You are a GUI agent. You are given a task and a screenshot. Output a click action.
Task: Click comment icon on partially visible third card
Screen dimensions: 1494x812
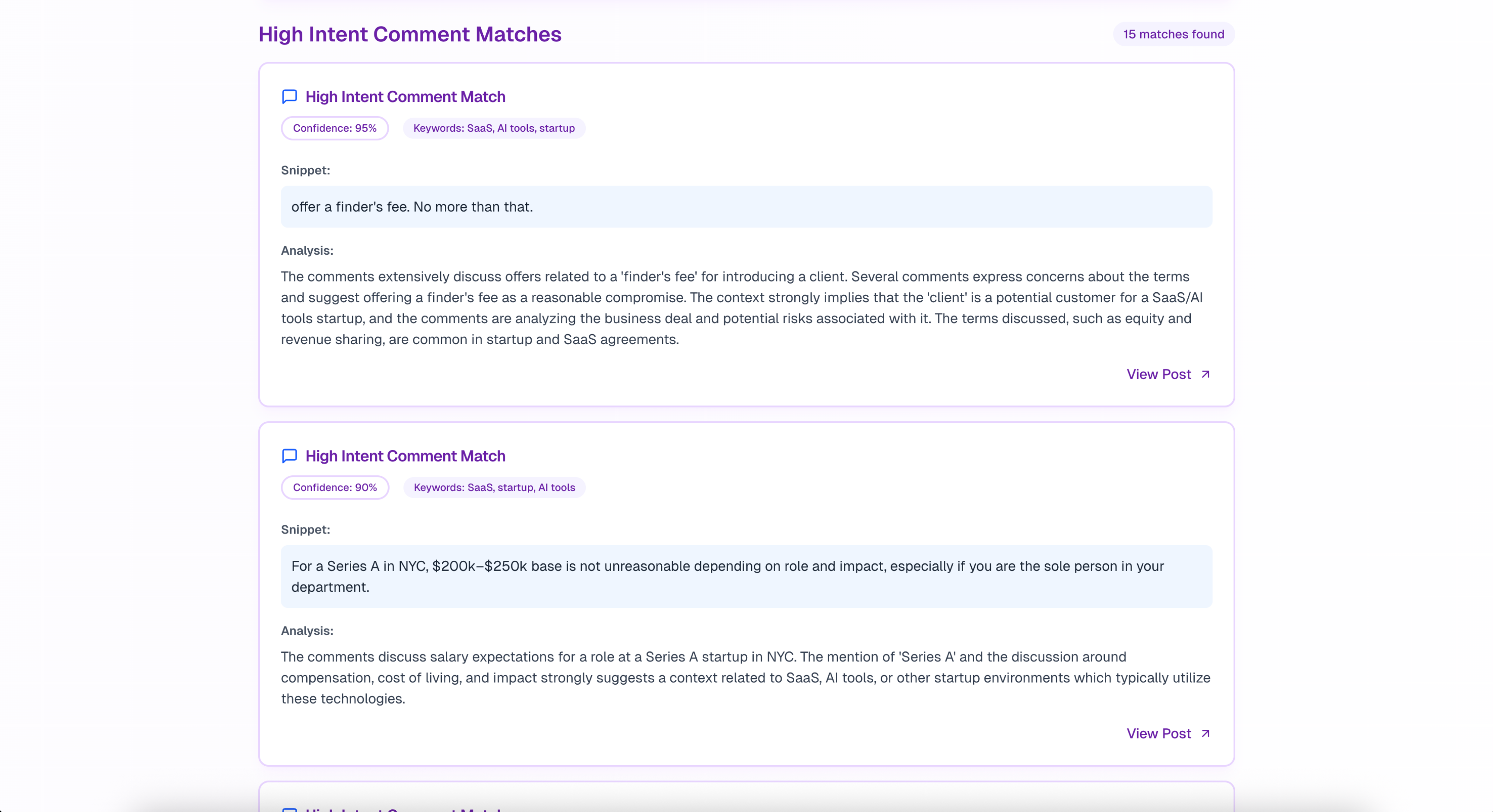[x=289, y=809]
